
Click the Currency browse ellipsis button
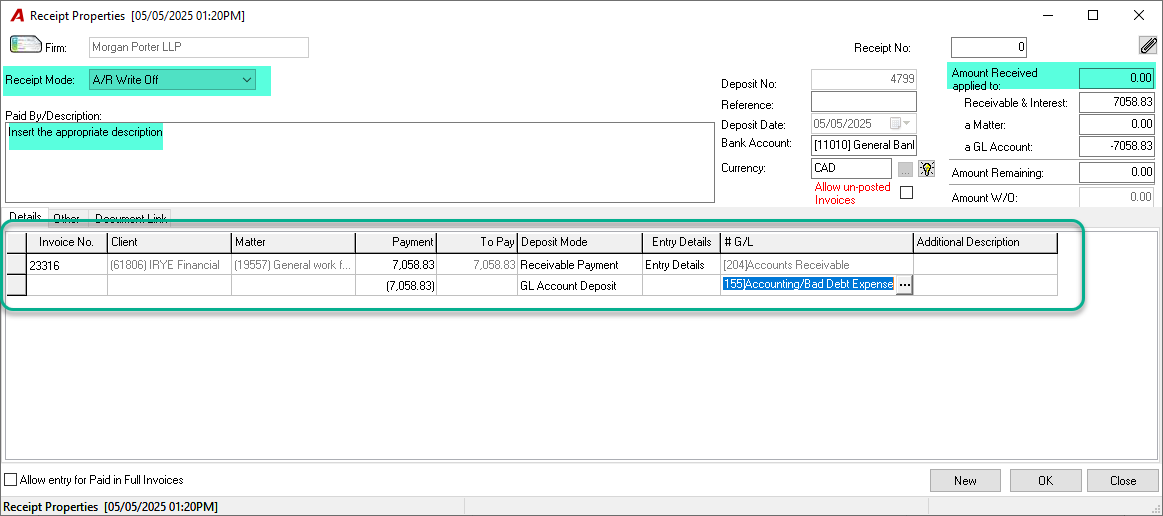coord(906,169)
